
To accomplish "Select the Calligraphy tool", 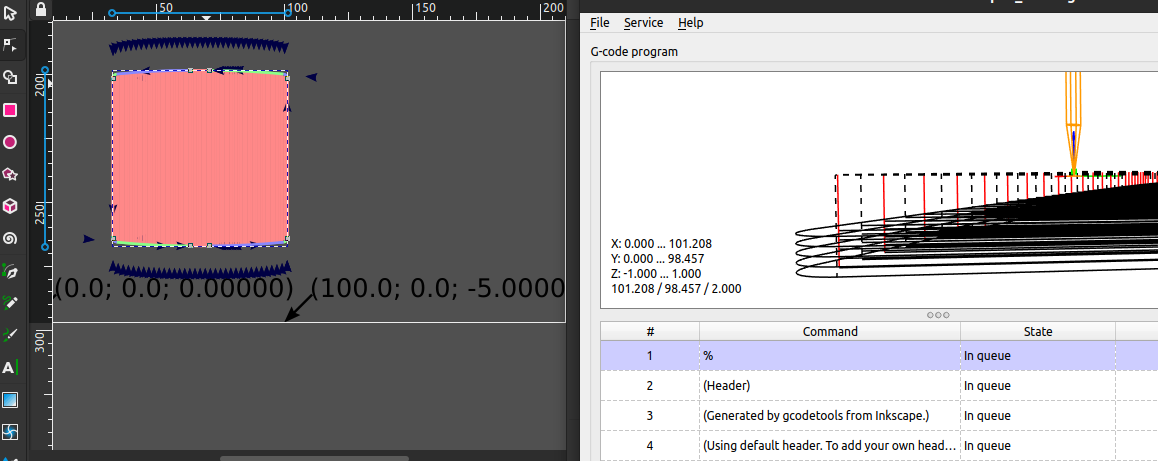I will click(10, 335).
